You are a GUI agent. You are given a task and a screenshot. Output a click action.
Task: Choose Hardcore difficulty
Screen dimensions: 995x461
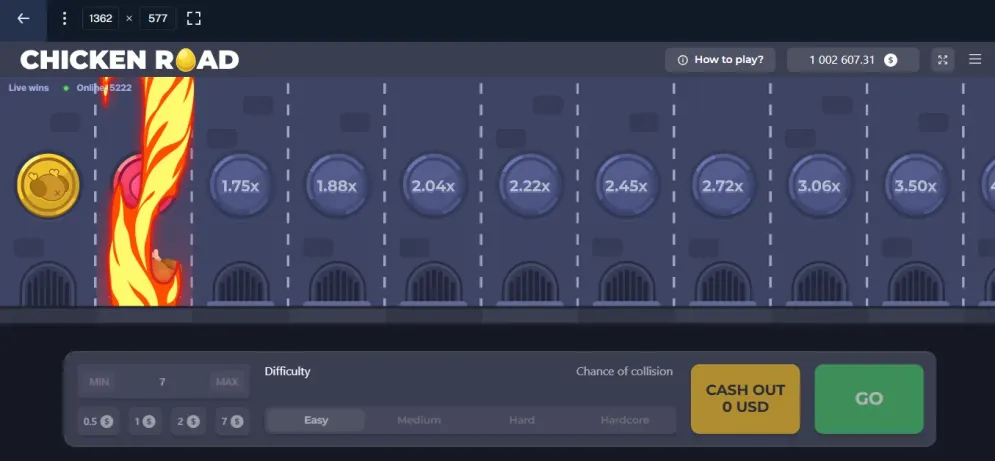pyautogui.click(x=624, y=420)
